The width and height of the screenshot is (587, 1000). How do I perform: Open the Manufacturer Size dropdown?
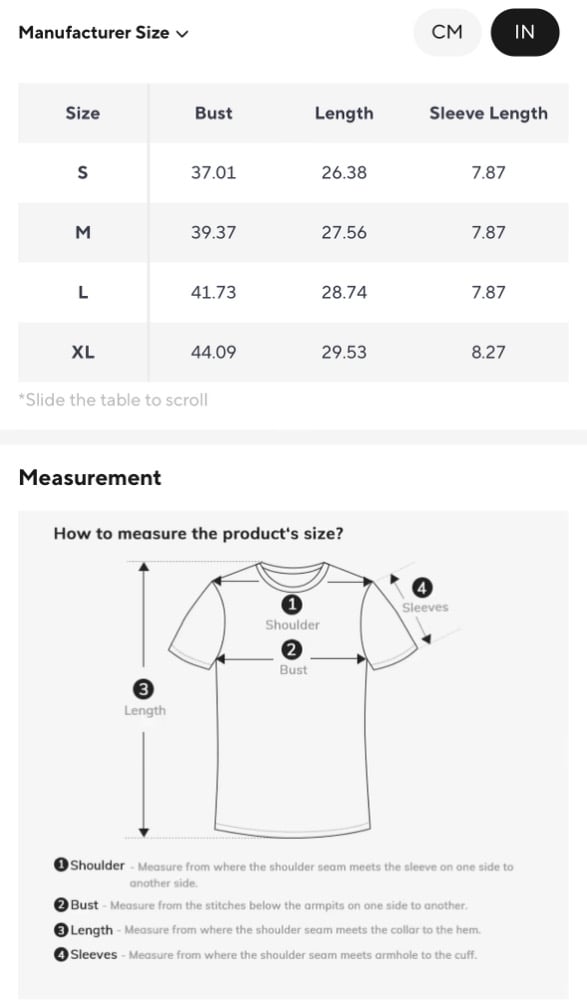click(x=103, y=33)
